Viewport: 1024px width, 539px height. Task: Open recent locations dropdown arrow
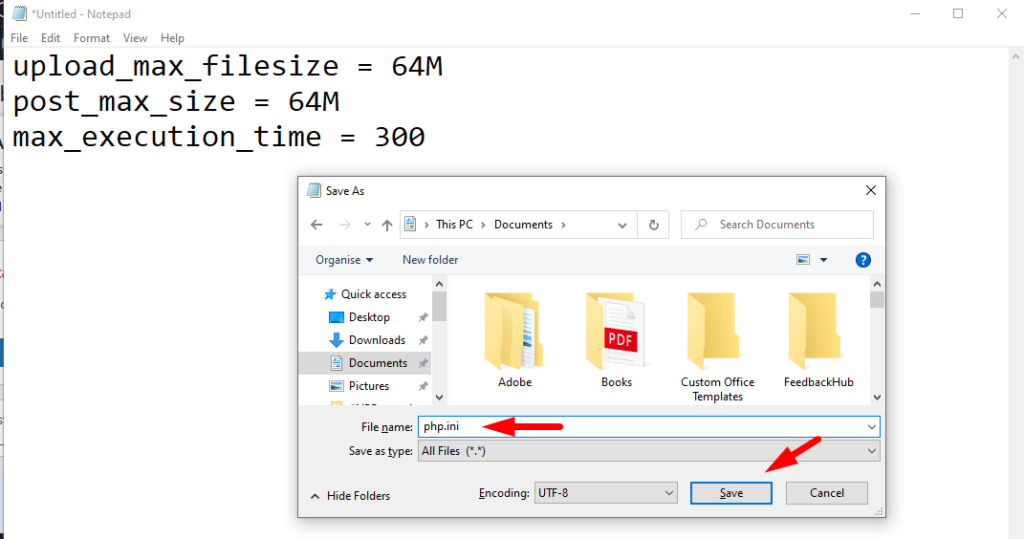point(367,225)
